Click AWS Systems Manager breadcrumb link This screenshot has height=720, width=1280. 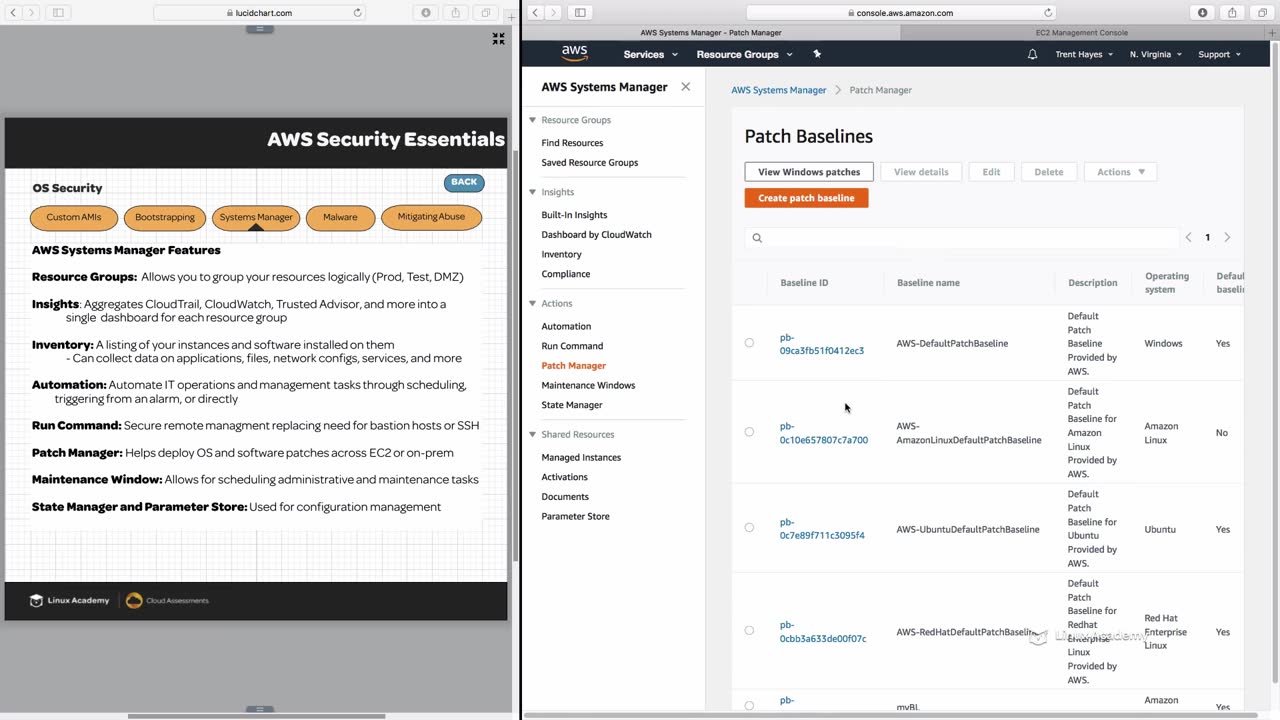779,90
